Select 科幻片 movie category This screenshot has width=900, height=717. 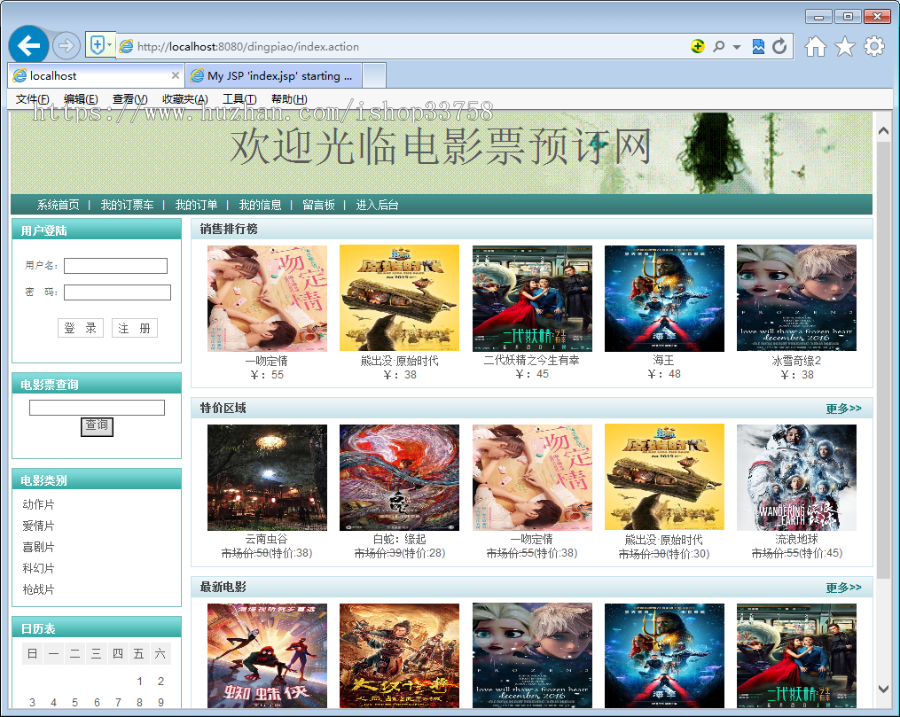pyautogui.click(x=38, y=568)
